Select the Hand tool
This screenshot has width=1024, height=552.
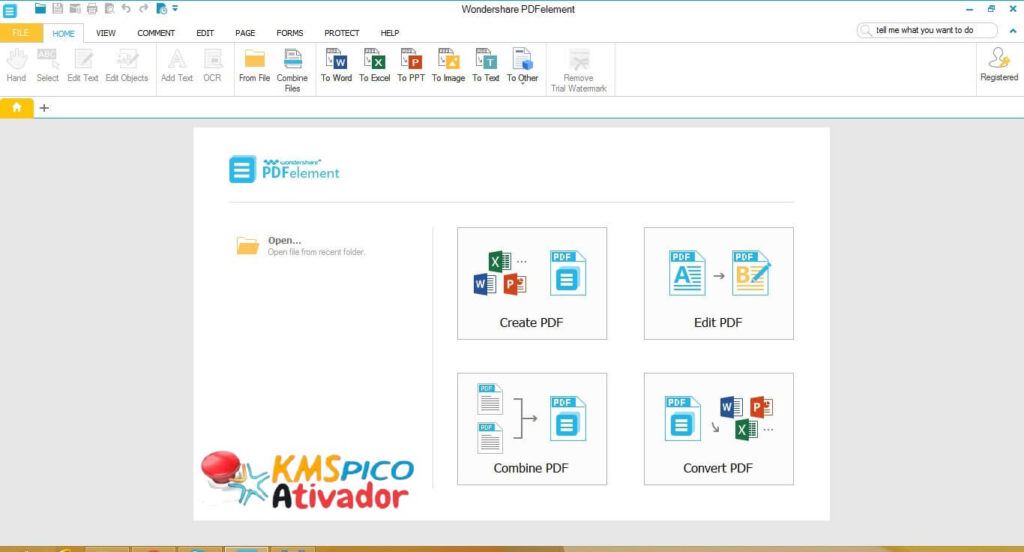coord(16,65)
